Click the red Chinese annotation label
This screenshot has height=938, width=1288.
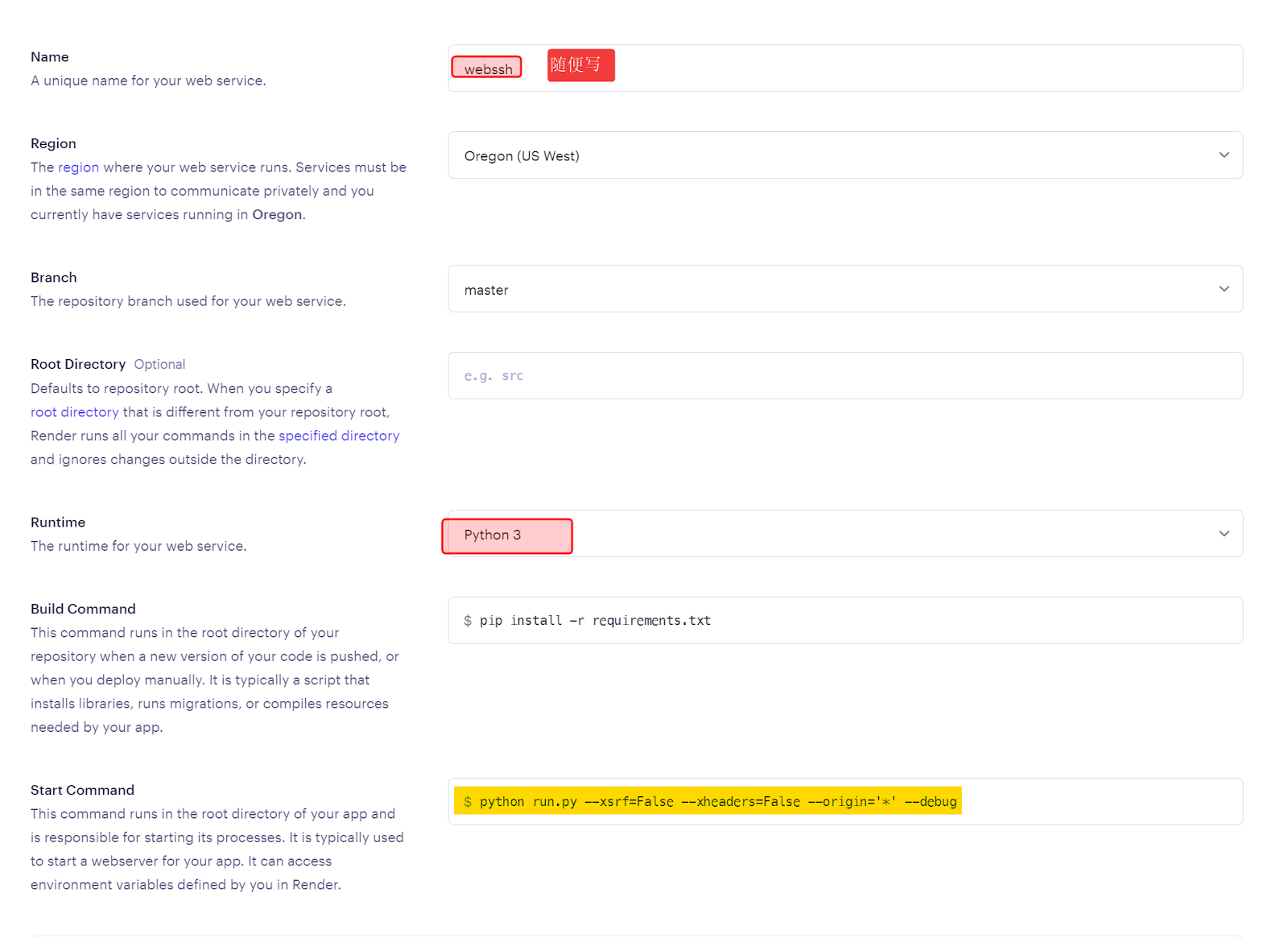580,65
